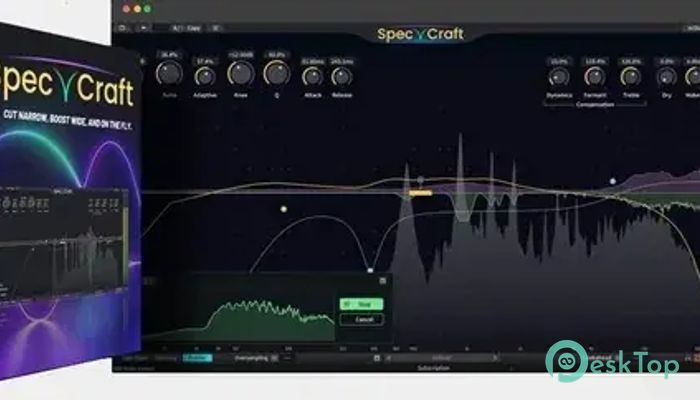Click the Q knob
The height and width of the screenshot is (400, 700).
pos(276,73)
